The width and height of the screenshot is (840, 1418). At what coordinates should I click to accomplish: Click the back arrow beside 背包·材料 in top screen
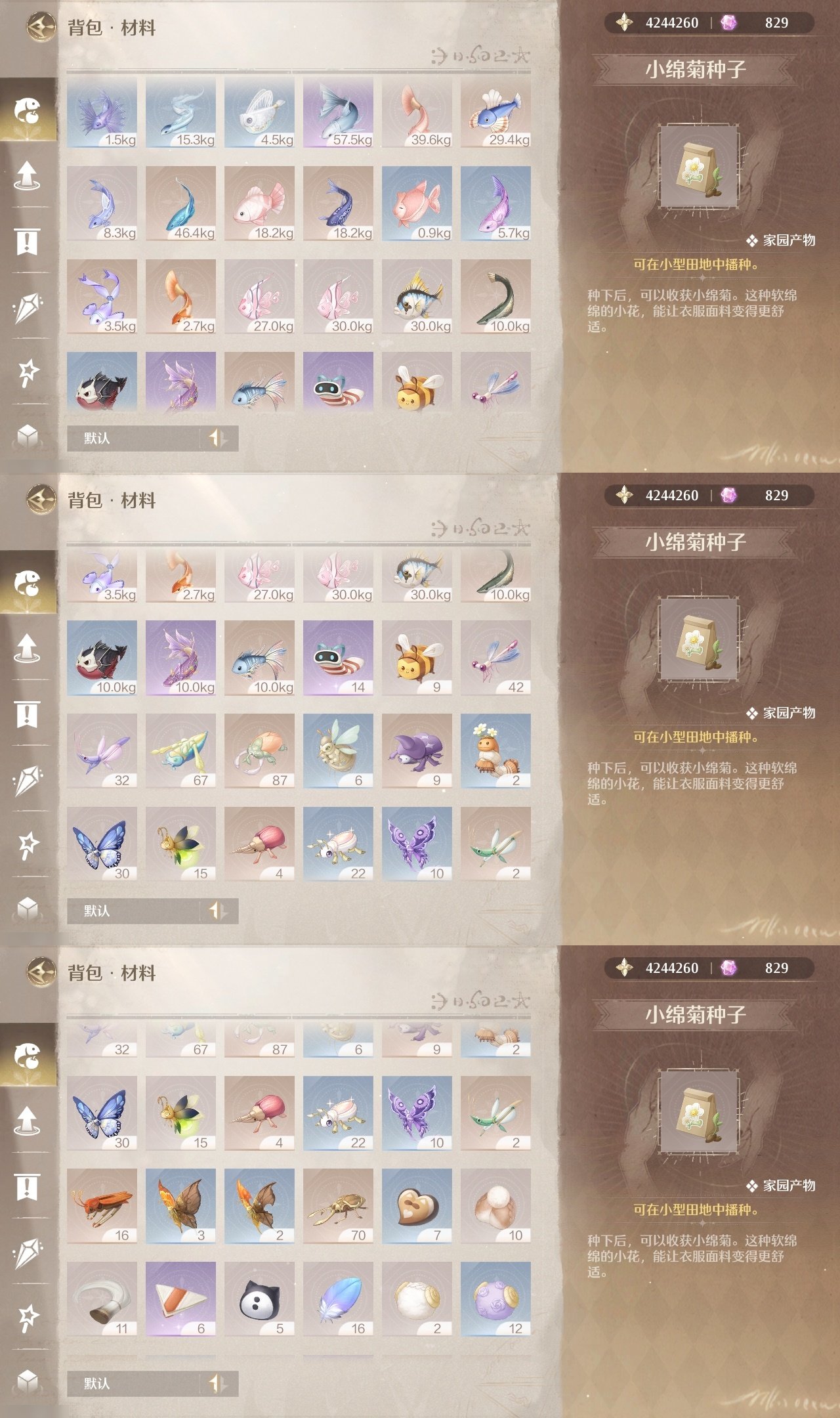(x=41, y=27)
